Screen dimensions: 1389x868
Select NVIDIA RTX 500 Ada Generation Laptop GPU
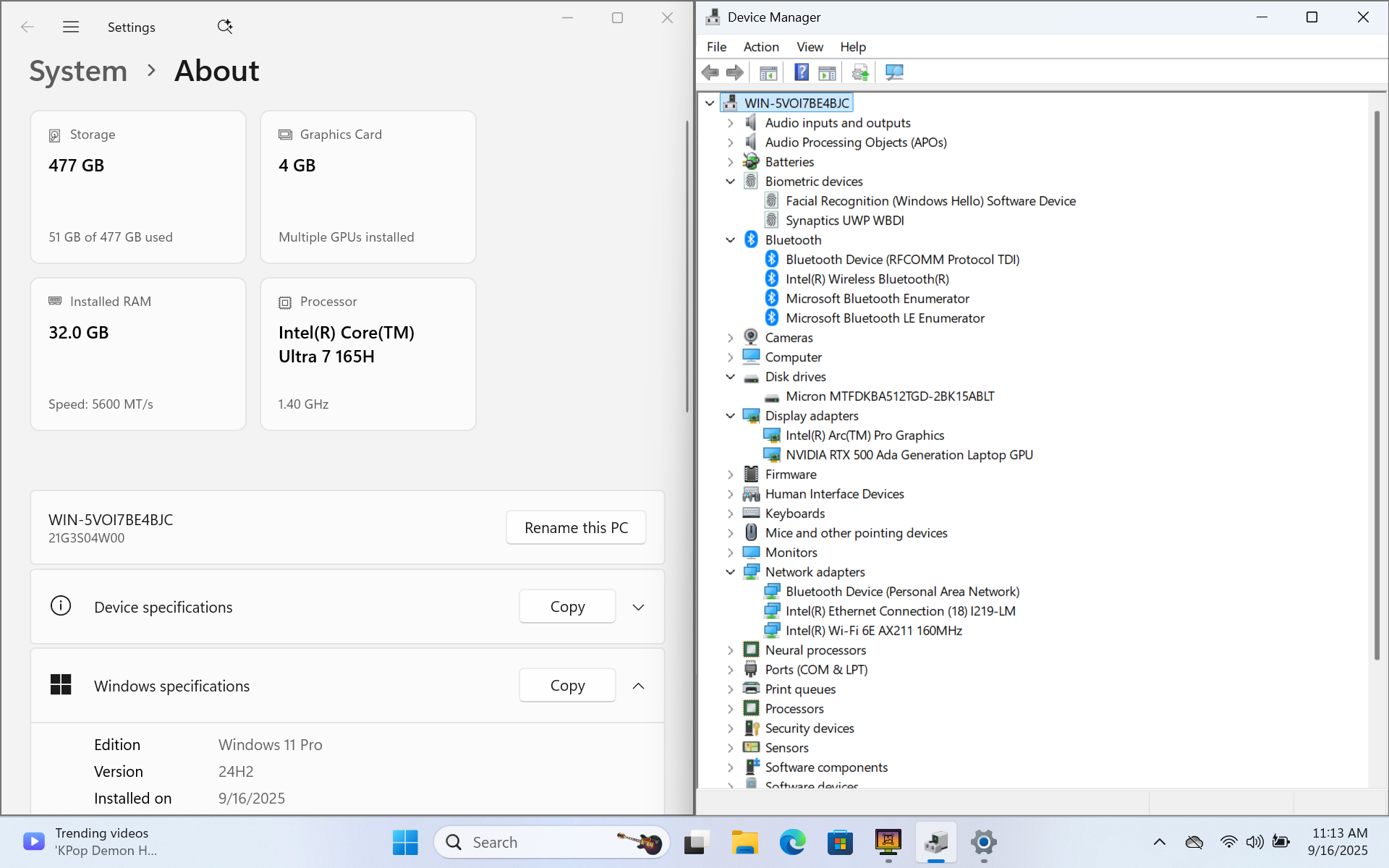point(909,455)
